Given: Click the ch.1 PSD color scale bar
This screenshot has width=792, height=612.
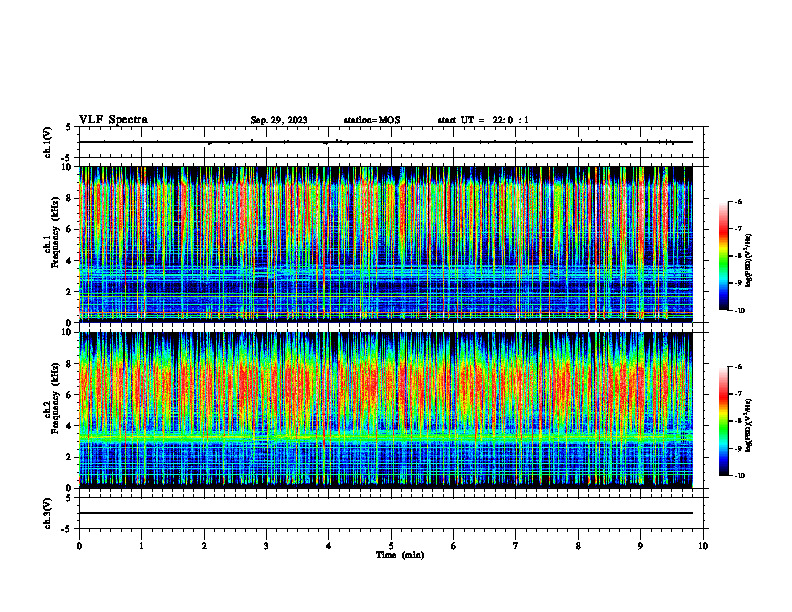Looking at the screenshot, I should point(723,256).
